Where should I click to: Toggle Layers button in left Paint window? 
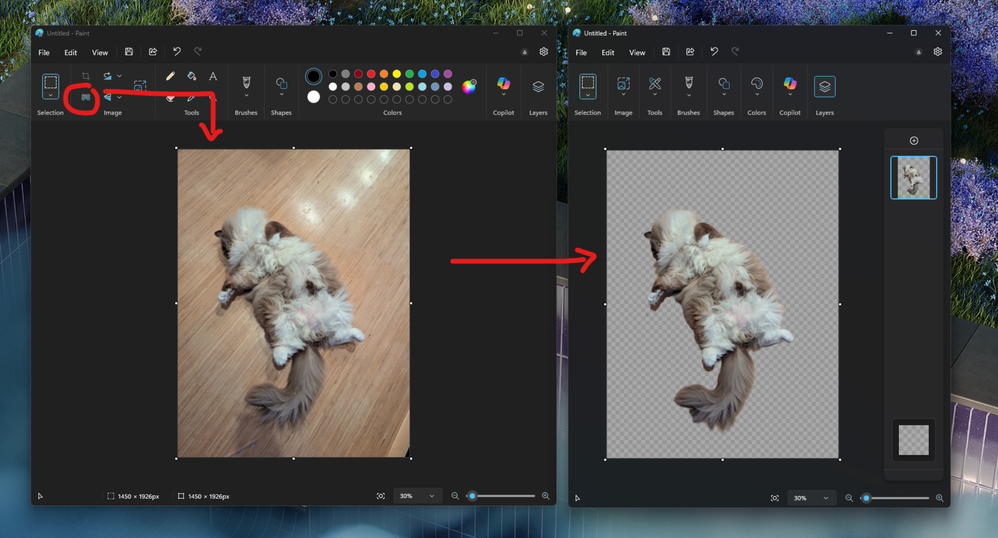click(538, 87)
